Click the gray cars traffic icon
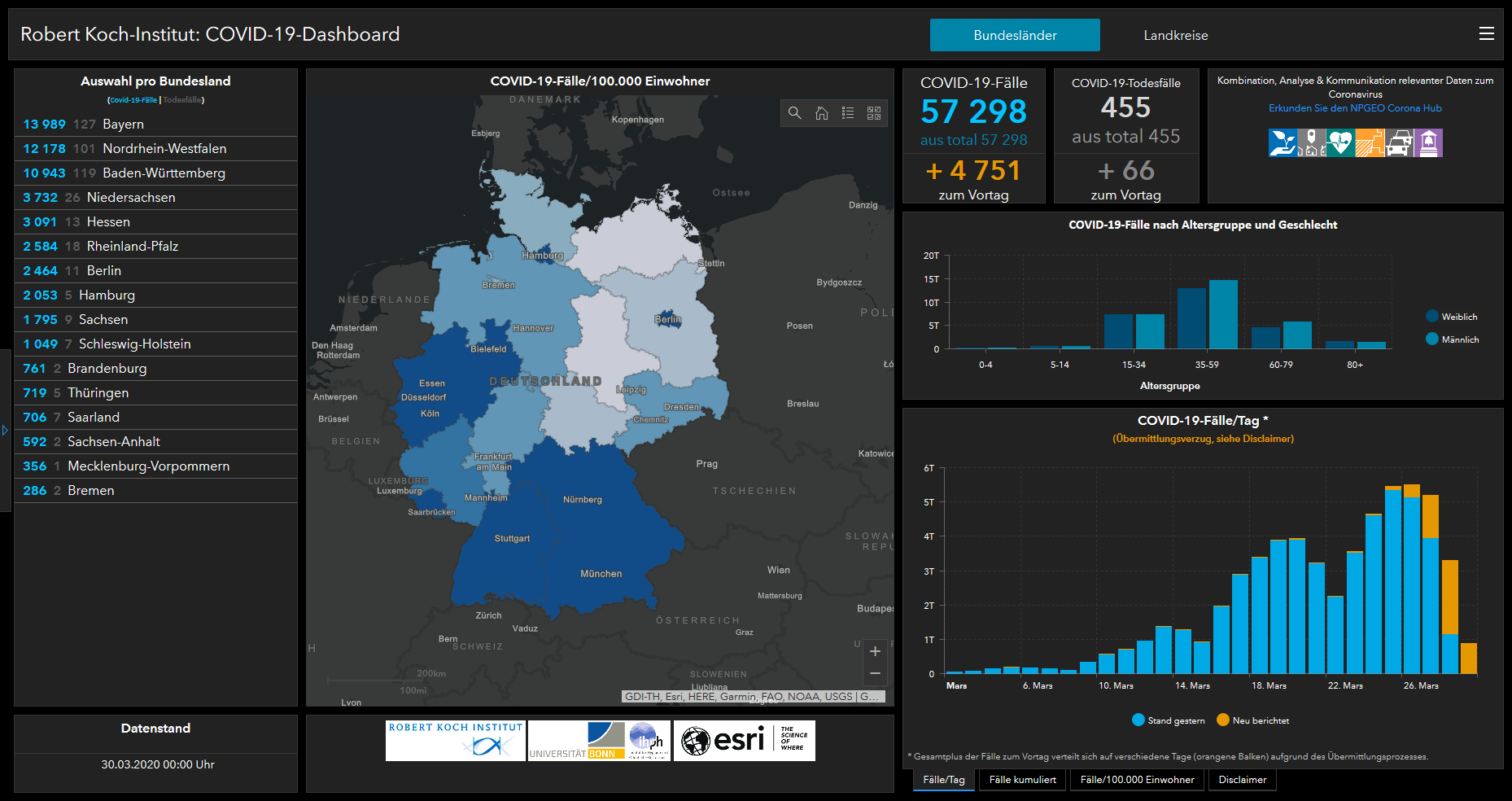Viewport: 1512px width, 801px height. click(x=1399, y=143)
